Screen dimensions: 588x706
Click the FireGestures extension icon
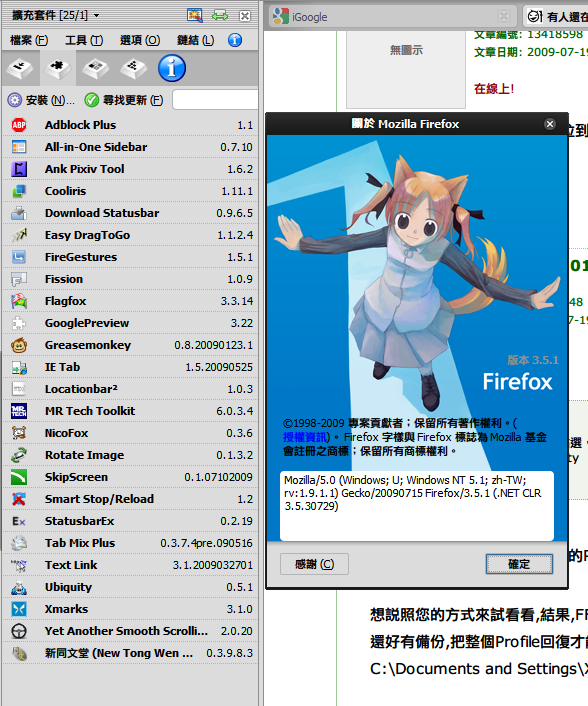[x=19, y=257]
